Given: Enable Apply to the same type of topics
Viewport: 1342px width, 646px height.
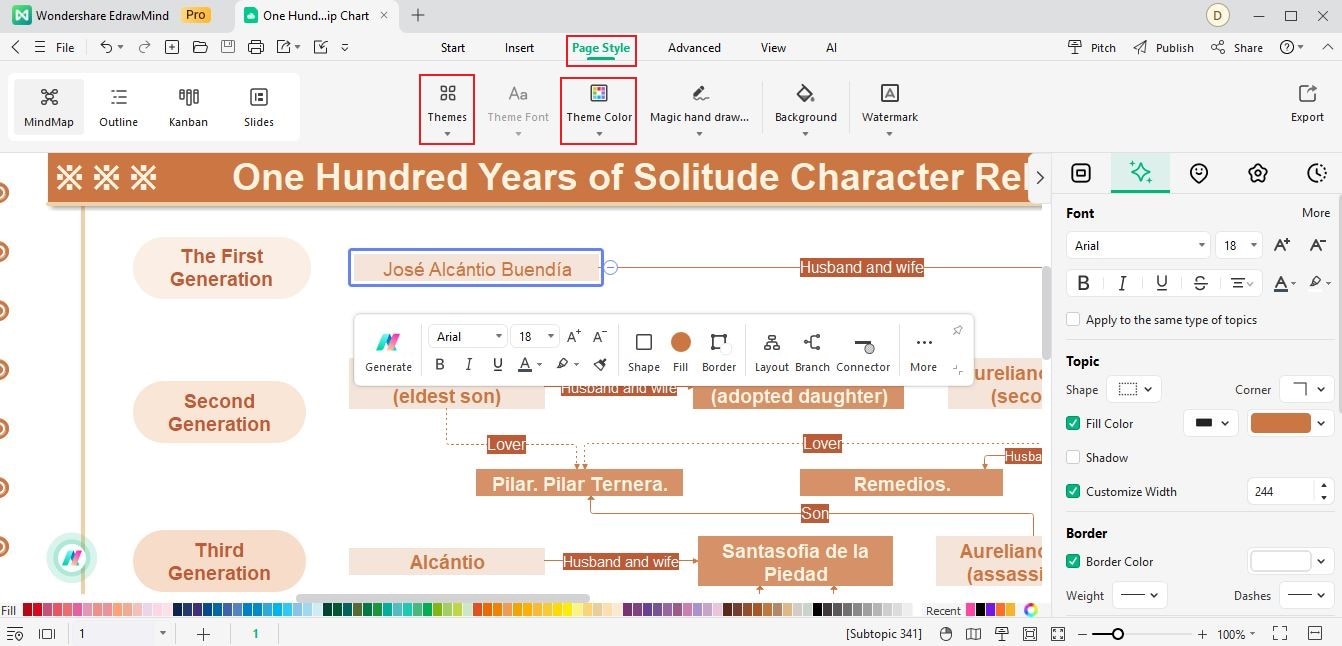Looking at the screenshot, I should click(x=1073, y=320).
